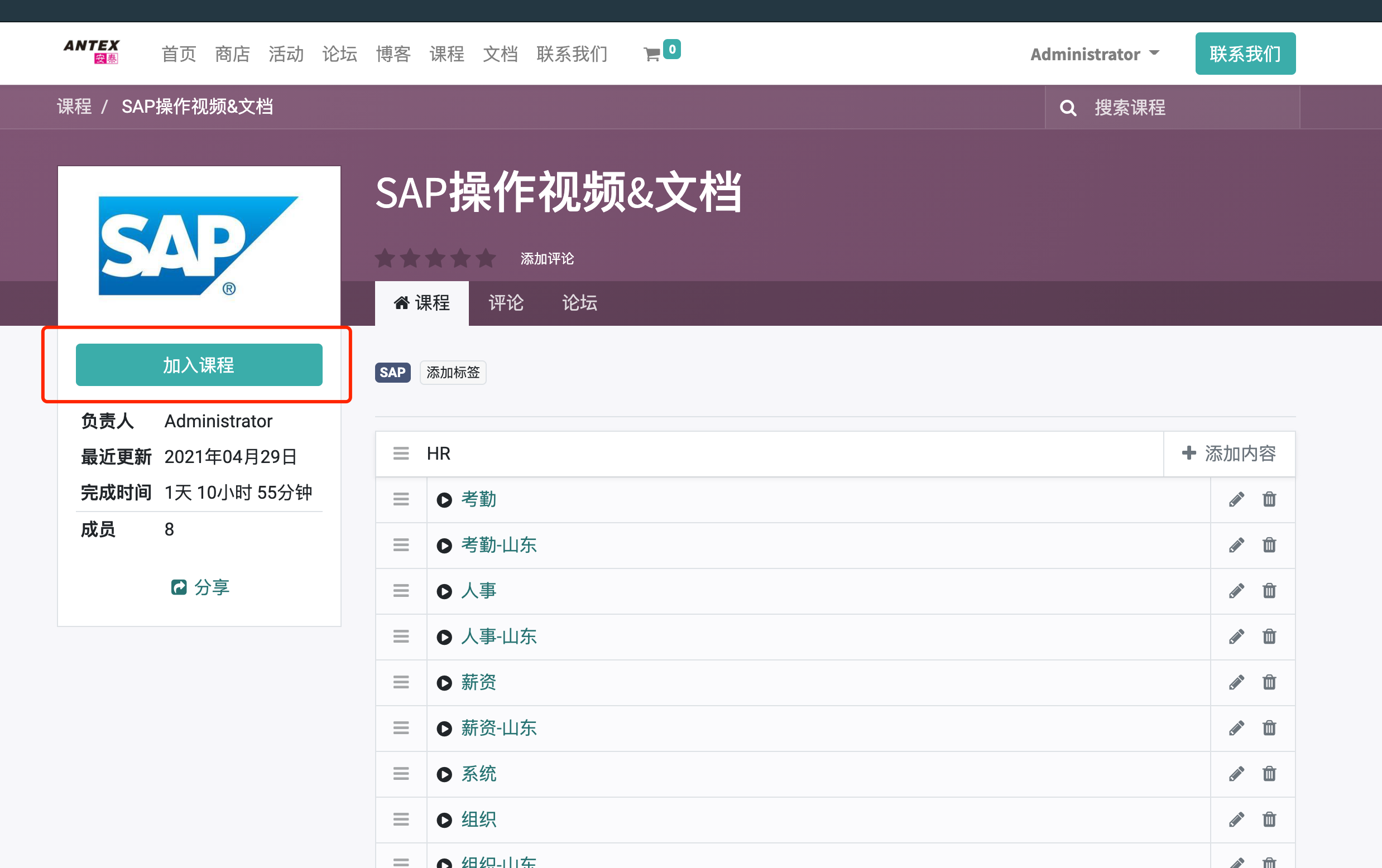This screenshot has height=868, width=1382.
Task: Delete 考勤-山东 with its trash icon
Action: (x=1269, y=545)
